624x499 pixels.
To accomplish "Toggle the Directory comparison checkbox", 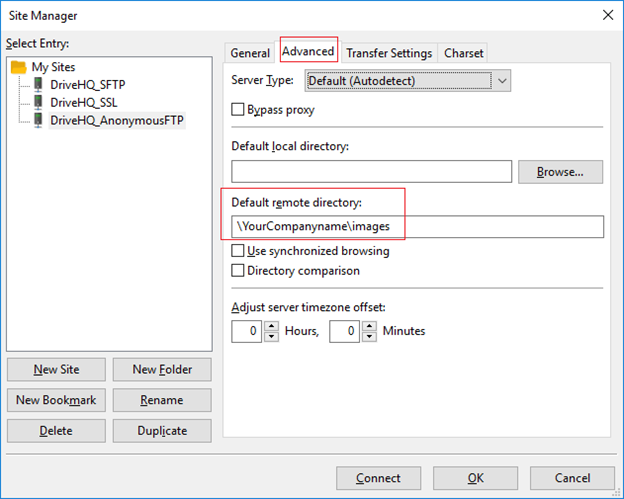I will (x=239, y=270).
